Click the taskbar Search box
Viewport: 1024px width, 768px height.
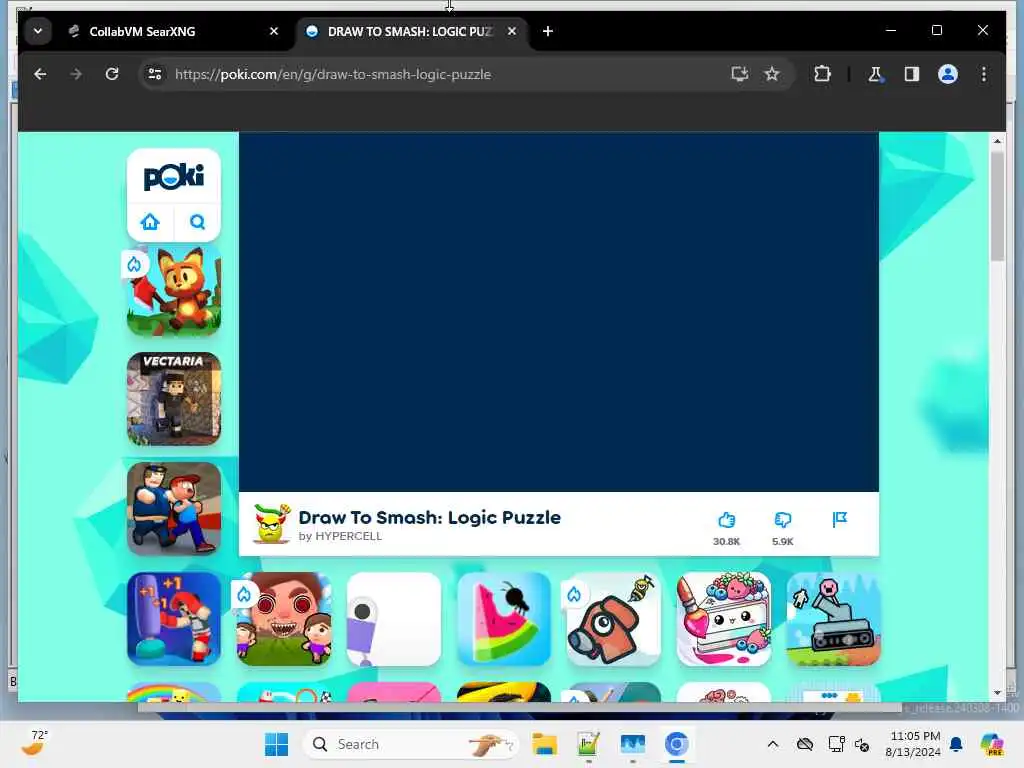411,744
